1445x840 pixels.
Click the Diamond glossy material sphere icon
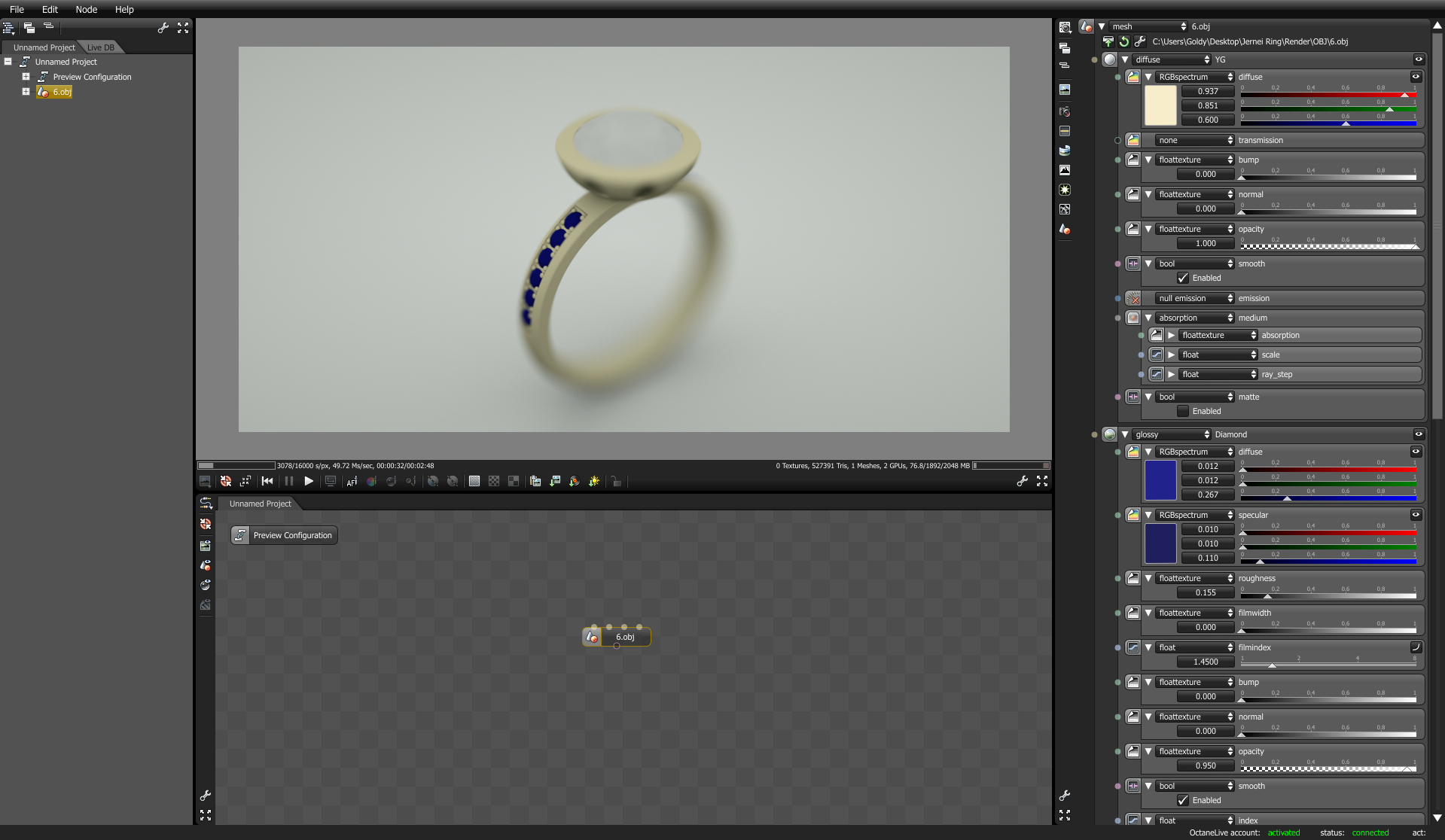click(1110, 434)
